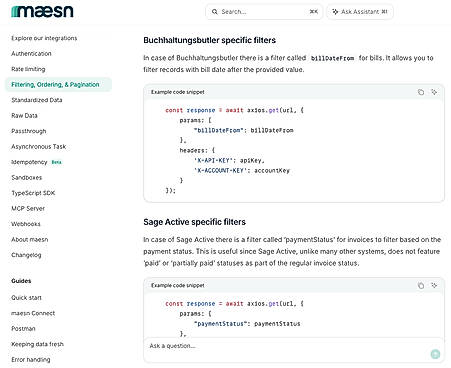Navigate to Webhooks page

[x=26, y=224]
